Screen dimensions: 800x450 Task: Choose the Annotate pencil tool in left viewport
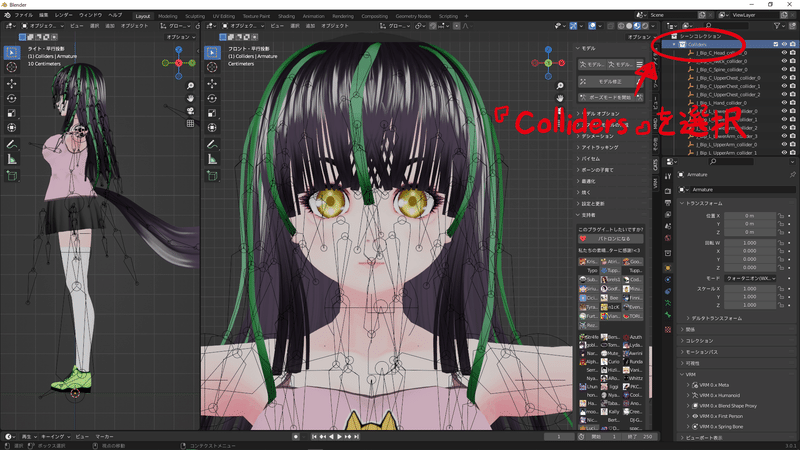12,145
